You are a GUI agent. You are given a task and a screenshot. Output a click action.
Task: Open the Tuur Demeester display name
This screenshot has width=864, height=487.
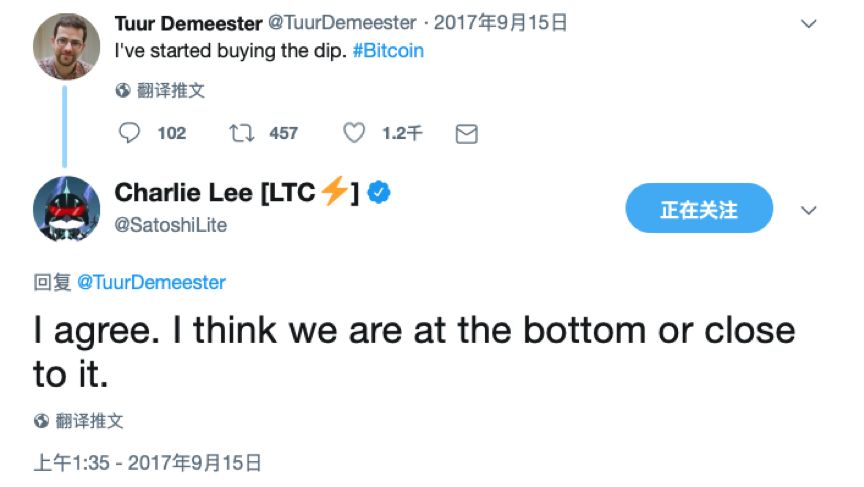188,23
